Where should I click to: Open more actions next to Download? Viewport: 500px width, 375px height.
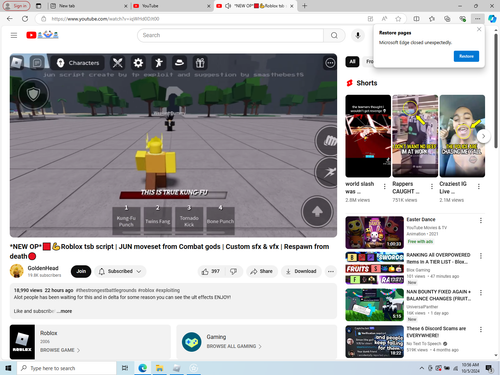pos(330,271)
